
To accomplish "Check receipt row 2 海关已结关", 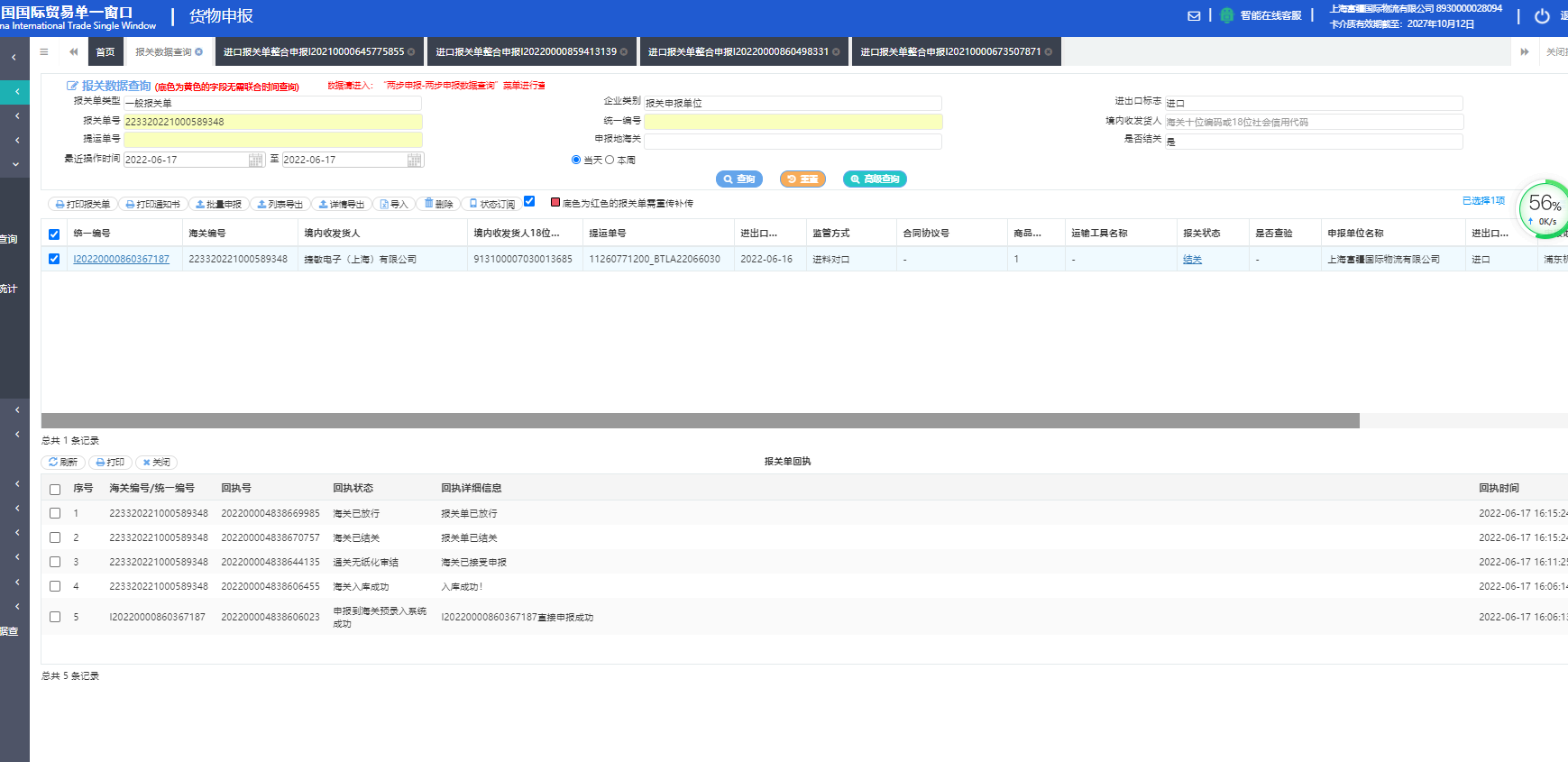I will [55, 537].
